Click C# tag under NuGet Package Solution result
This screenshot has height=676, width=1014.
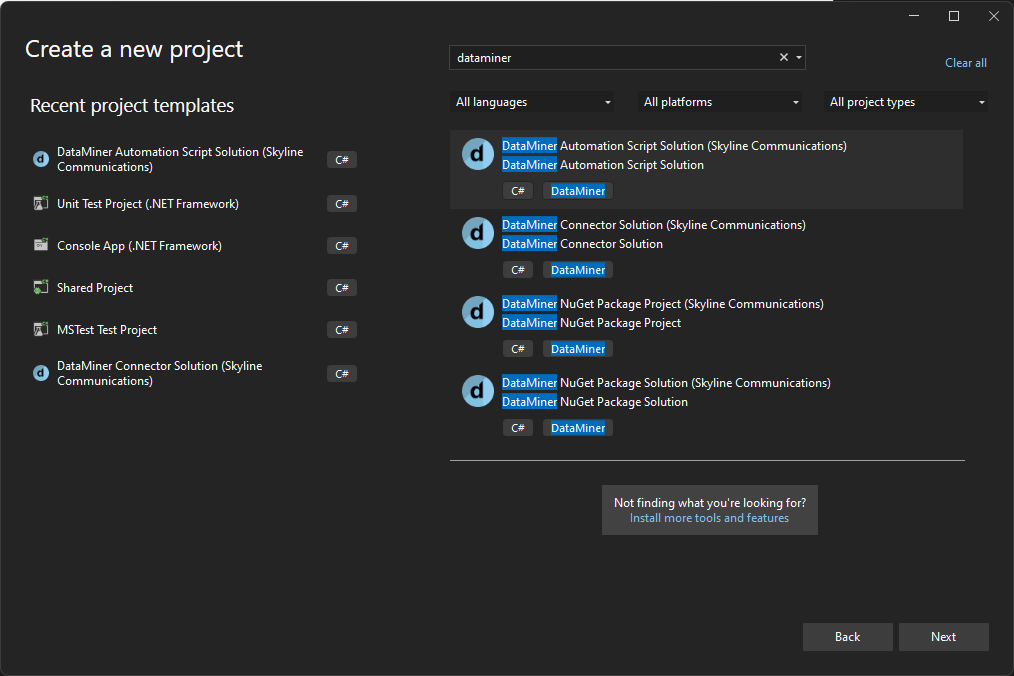tap(518, 428)
